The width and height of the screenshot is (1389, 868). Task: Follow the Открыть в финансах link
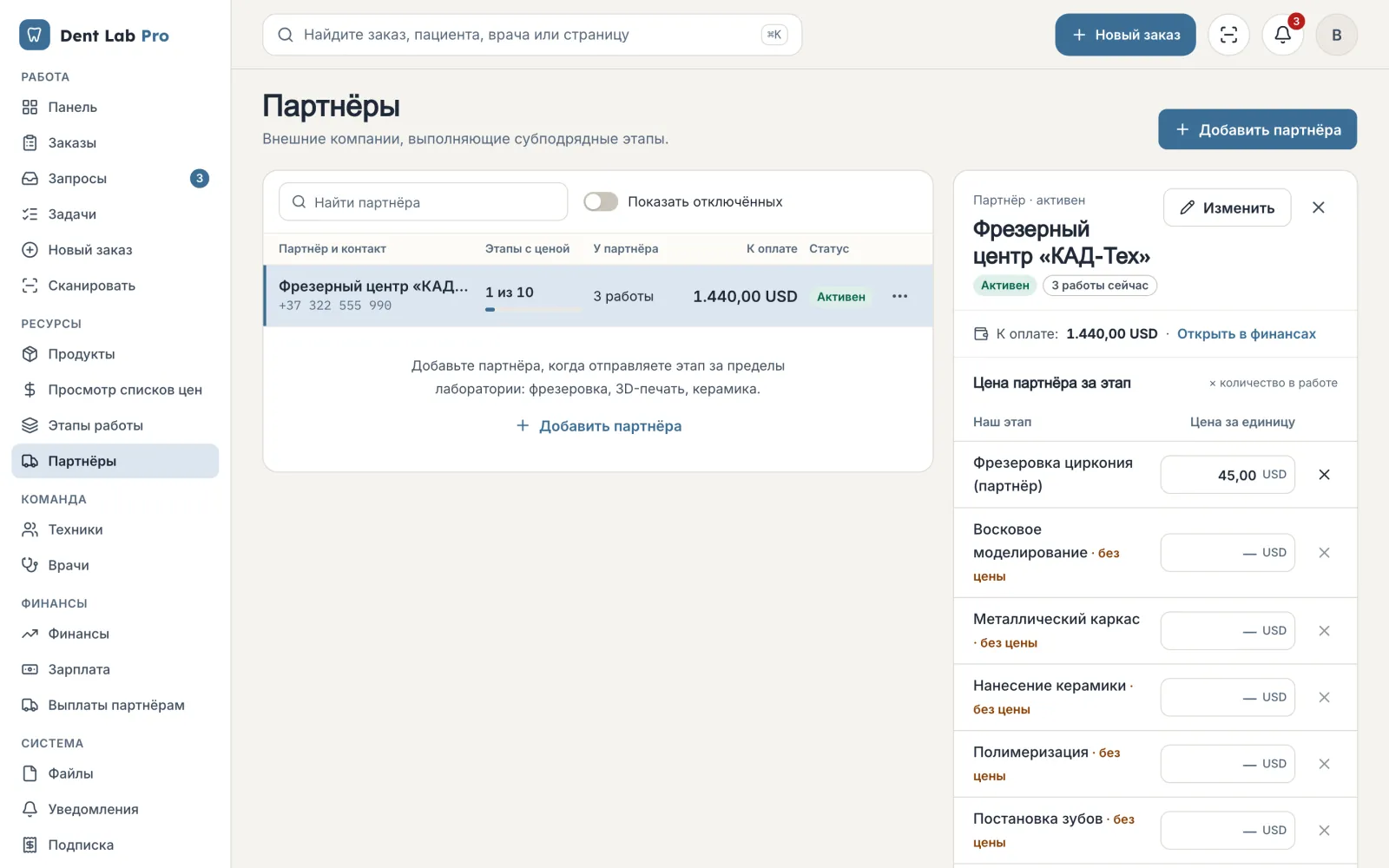click(x=1246, y=334)
